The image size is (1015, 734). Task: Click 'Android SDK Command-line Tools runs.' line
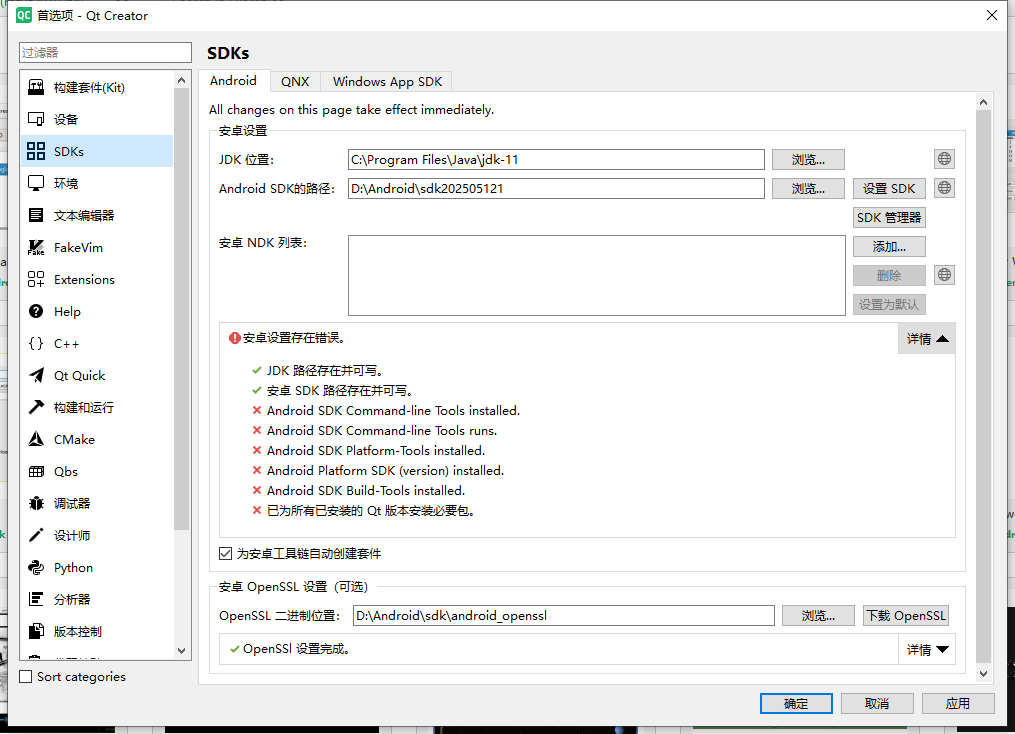click(x=382, y=430)
